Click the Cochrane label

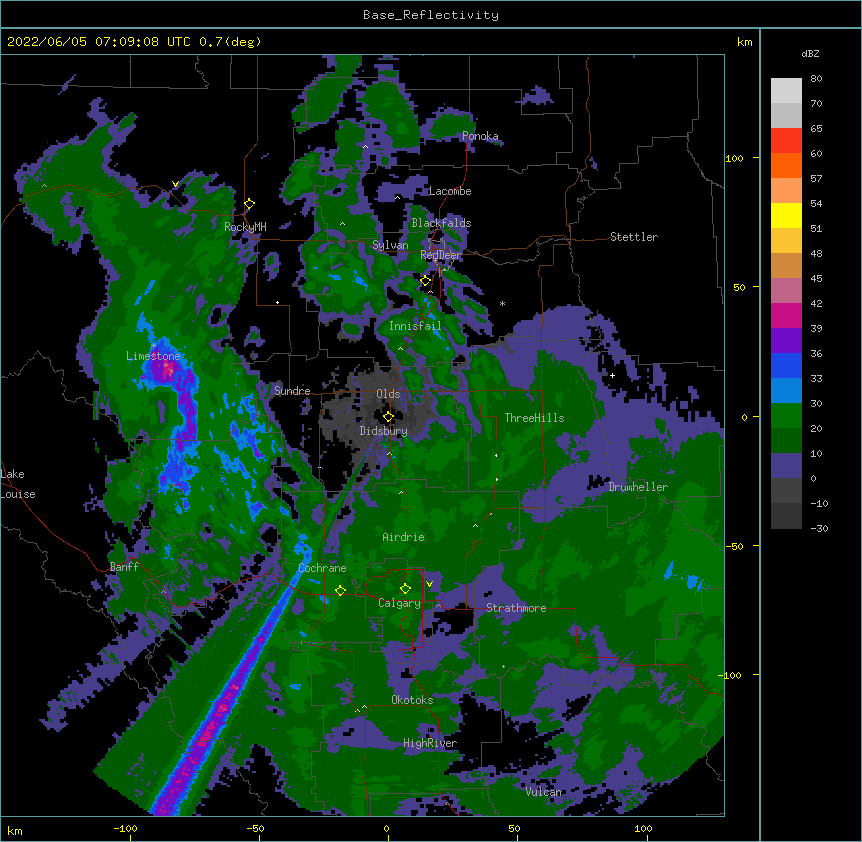pos(322,568)
